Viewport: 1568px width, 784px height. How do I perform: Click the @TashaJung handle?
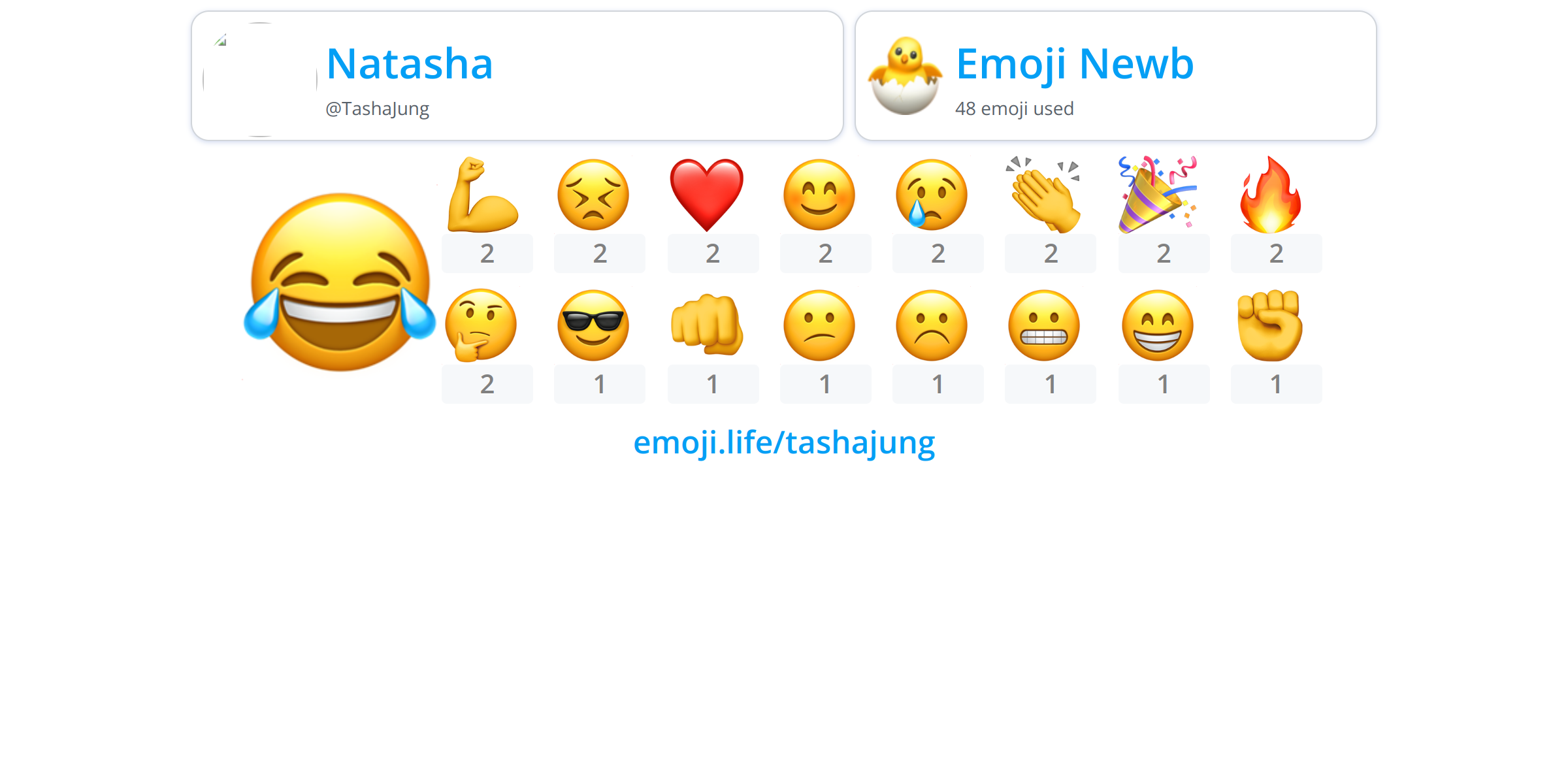click(x=378, y=108)
